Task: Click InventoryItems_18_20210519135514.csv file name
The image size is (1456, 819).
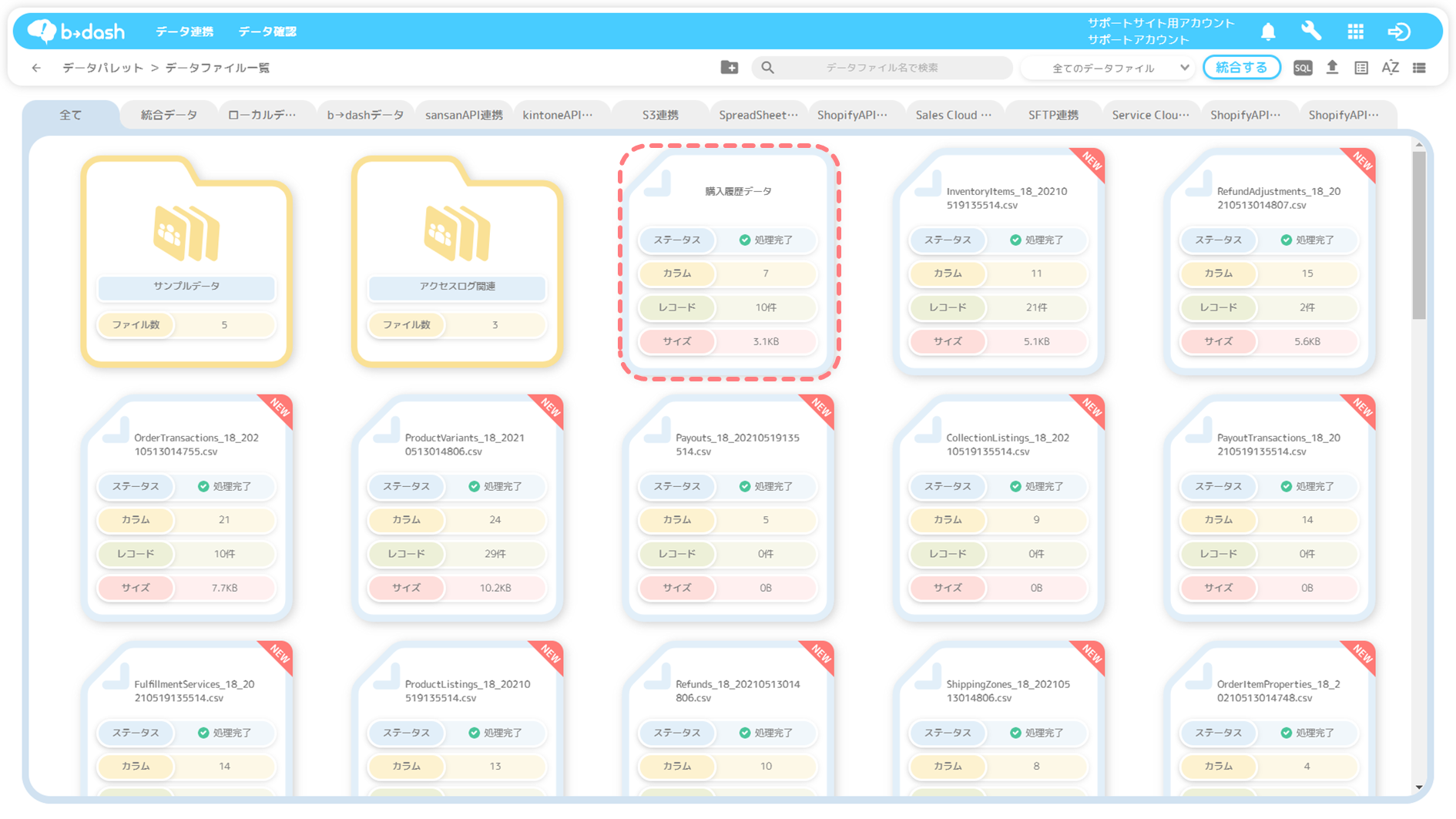Action: (x=1006, y=198)
